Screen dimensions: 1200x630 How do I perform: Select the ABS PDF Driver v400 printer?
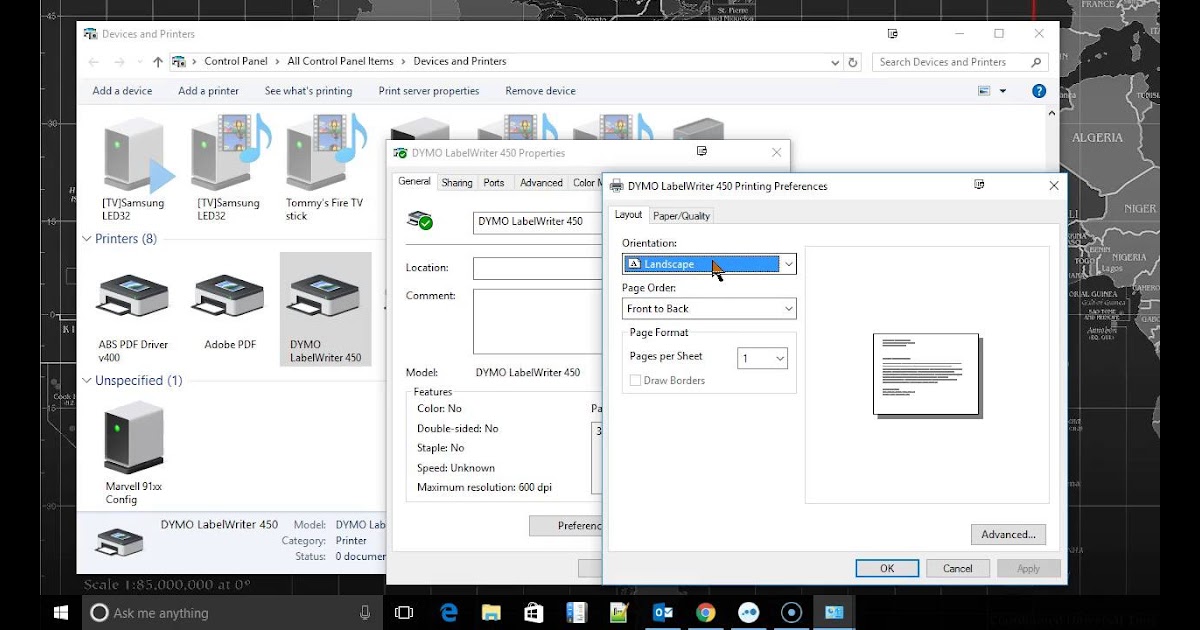point(133,310)
